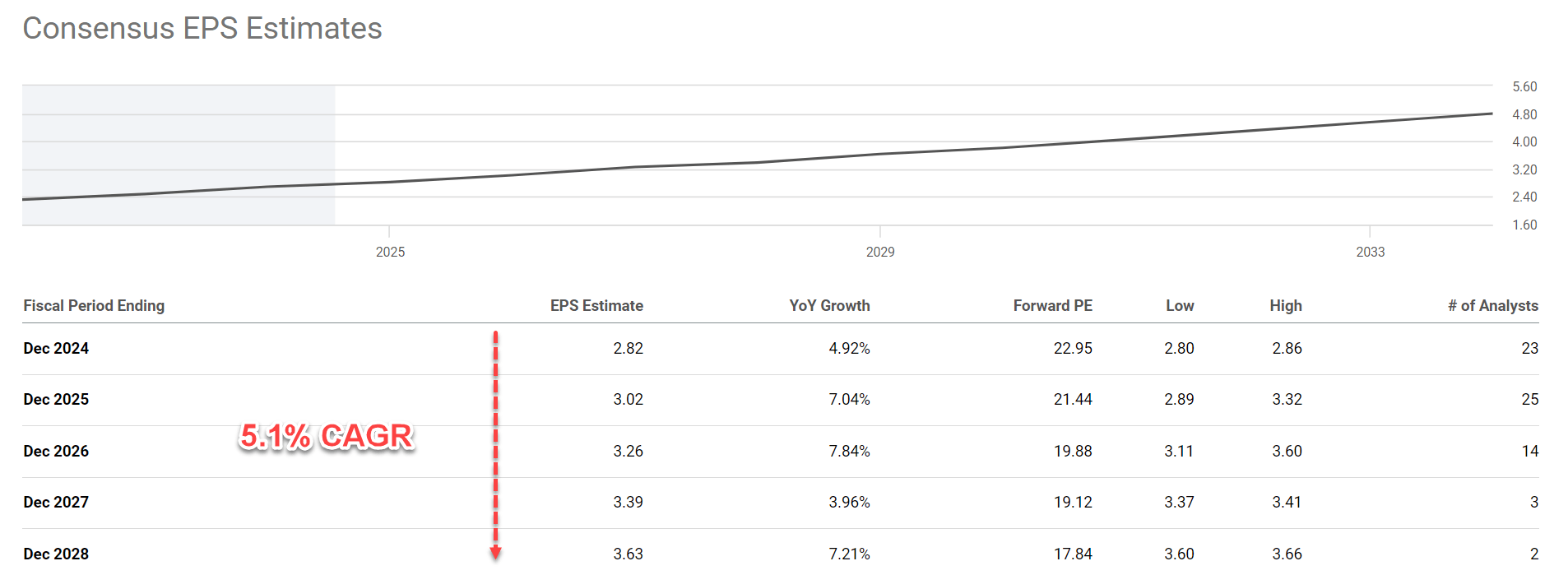1568x575 pixels.
Task: Sort by the EPS Estimate column header
Action: [x=596, y=306]
